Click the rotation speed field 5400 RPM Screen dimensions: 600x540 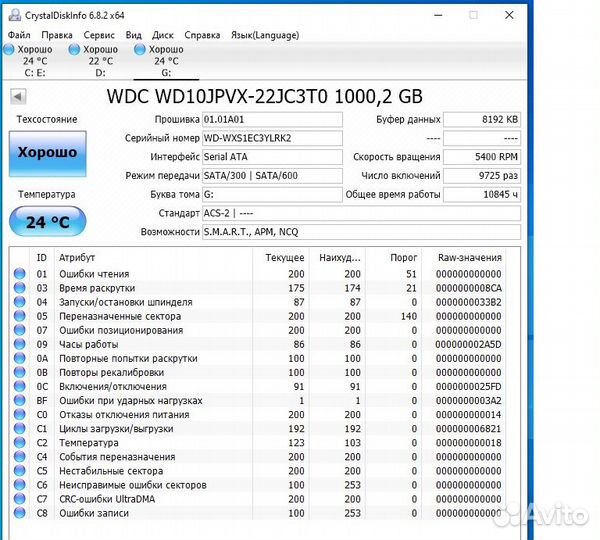pyautogui.click(x=482, y=157)
